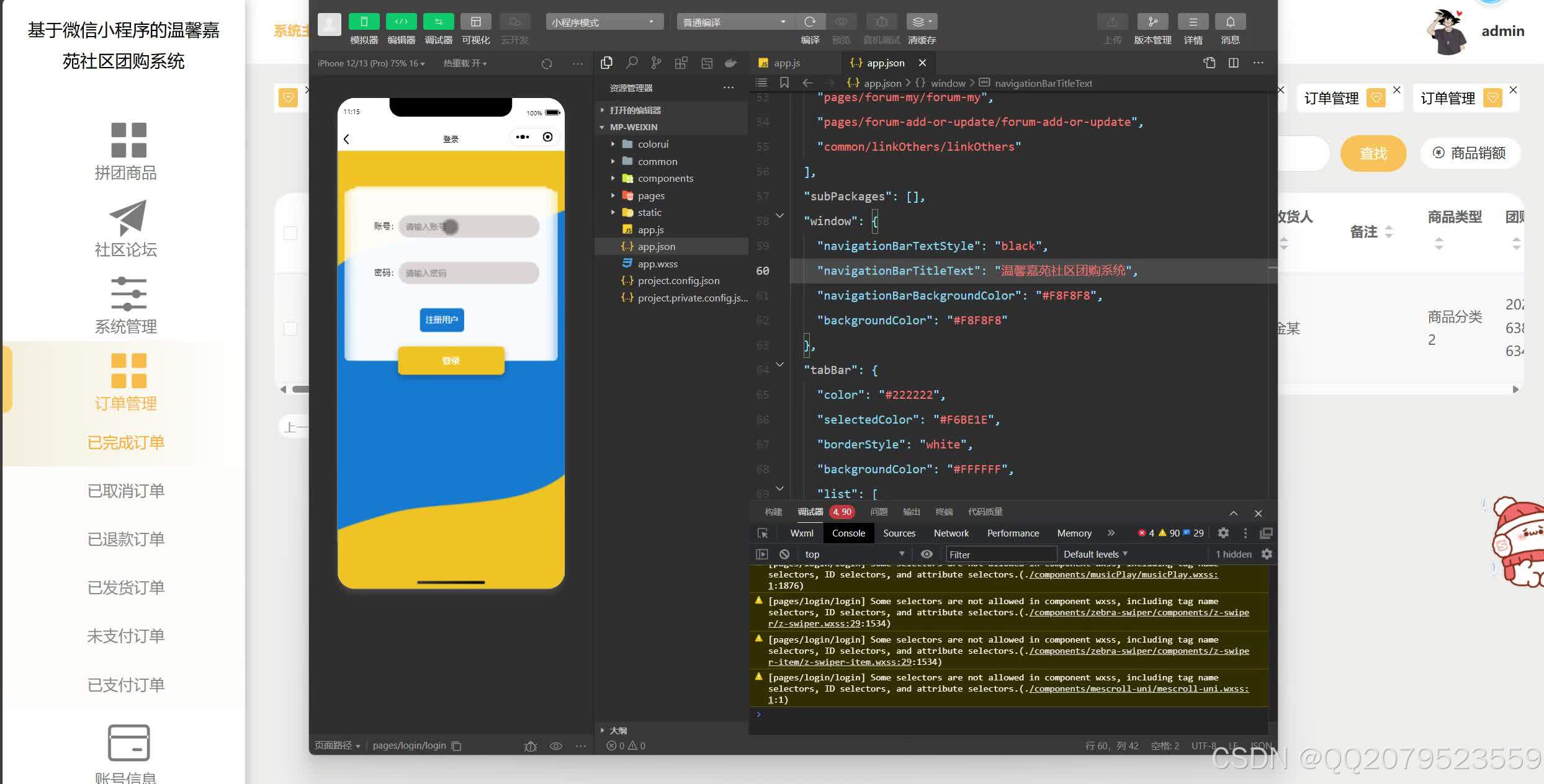The image size is (1544, 784).
Task: Open the 小程序模式 mode dropdown
Action: [x=603, y=22]
